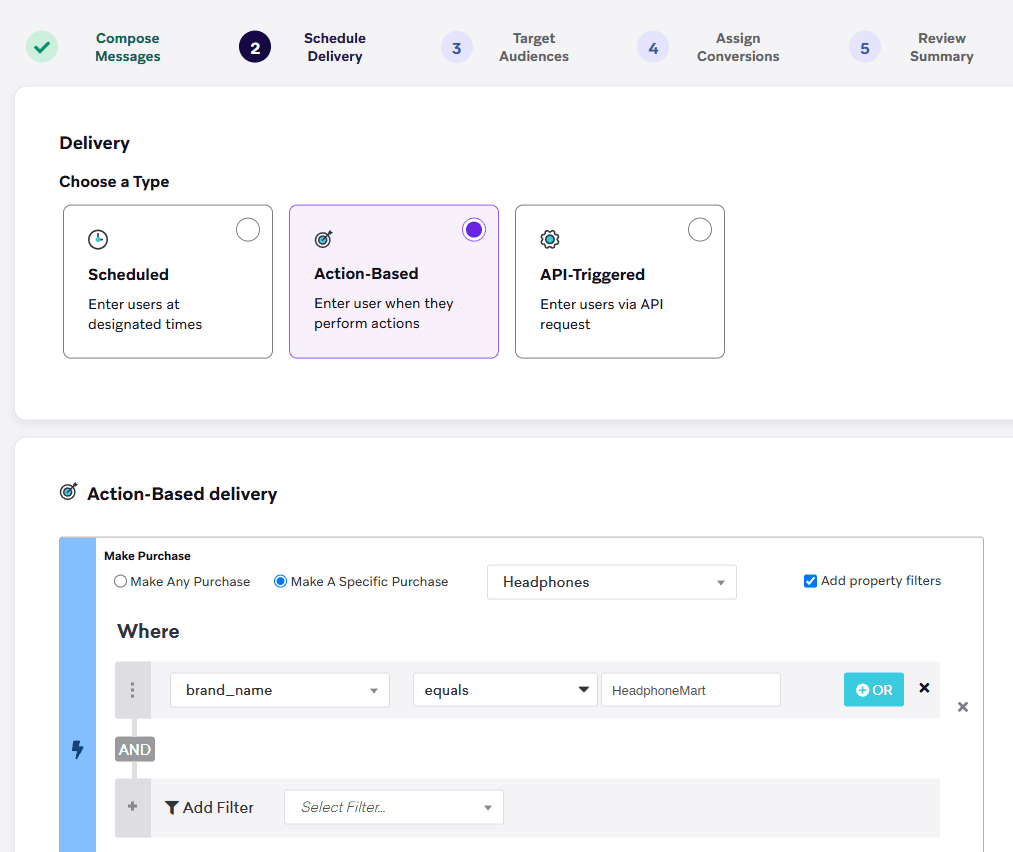This screenshot has width=1013, height=852.
Task: Uncheck Add property filters checkbox
Action: (810, 581)
